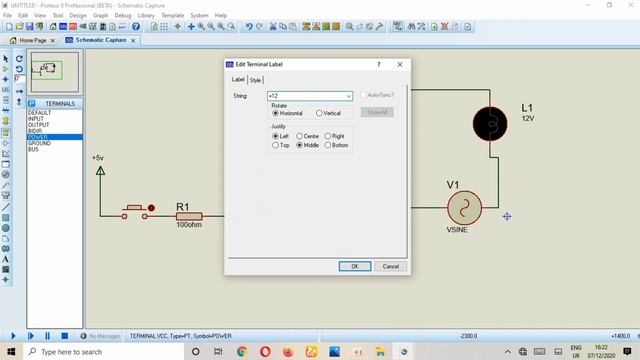Select the 2D Graphics Line tool
The width and height of the screenshot is (640, 360).
pos(6,207)
